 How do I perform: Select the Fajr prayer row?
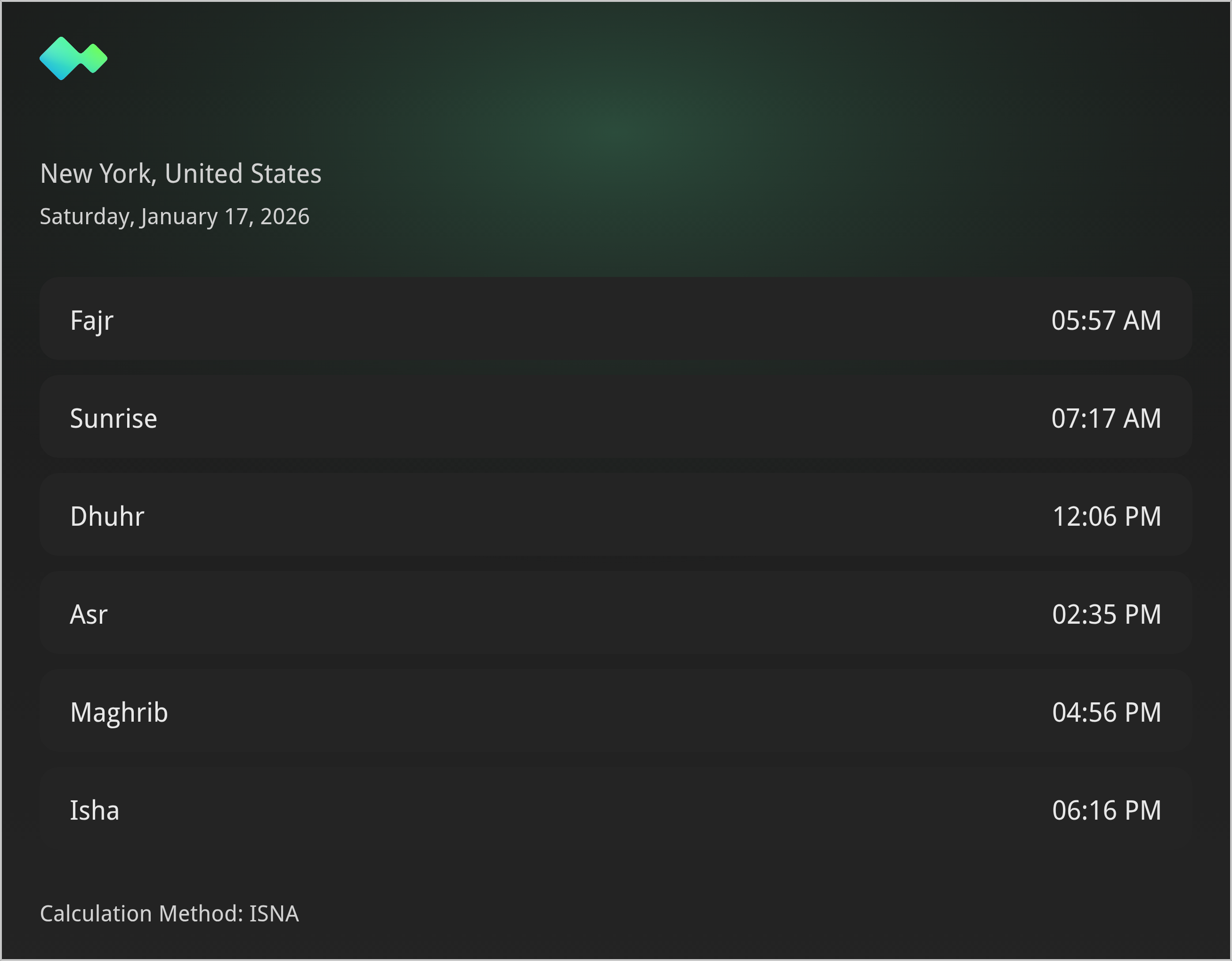coord(616,319)
